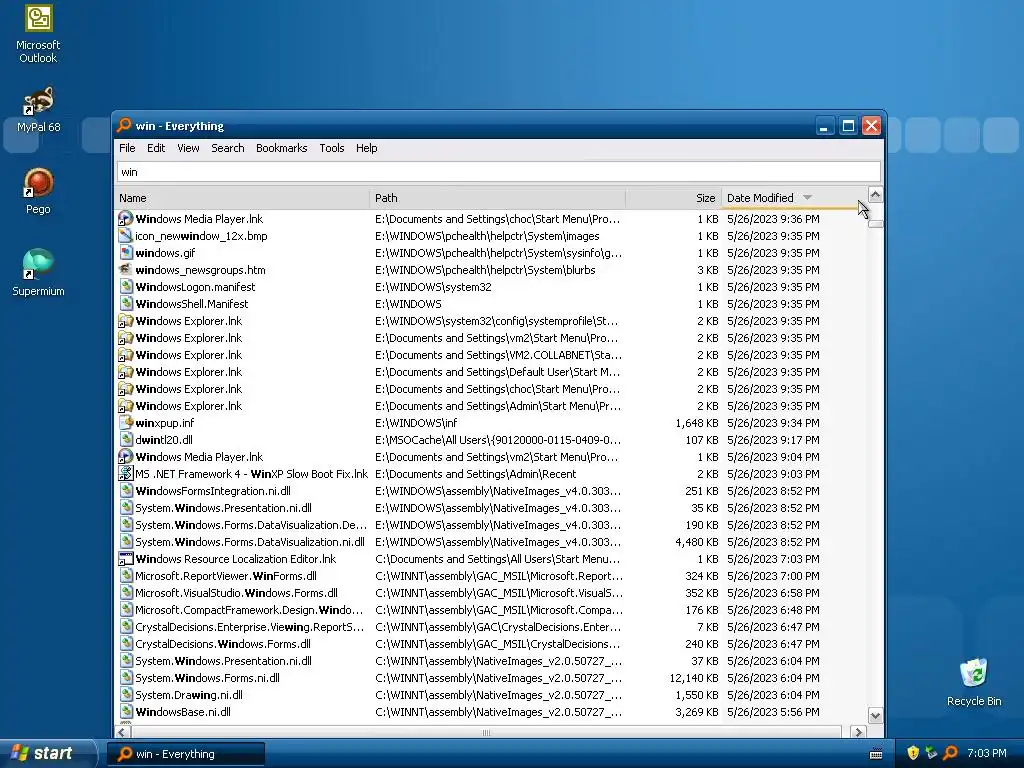Select the Supermium desktop shortcut
This screenshot has width=1024, height=768.
[38, 273]
